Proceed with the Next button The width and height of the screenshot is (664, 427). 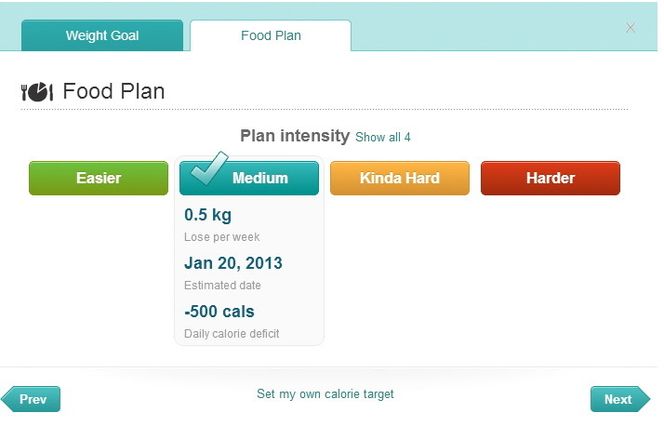click(619, 399)
